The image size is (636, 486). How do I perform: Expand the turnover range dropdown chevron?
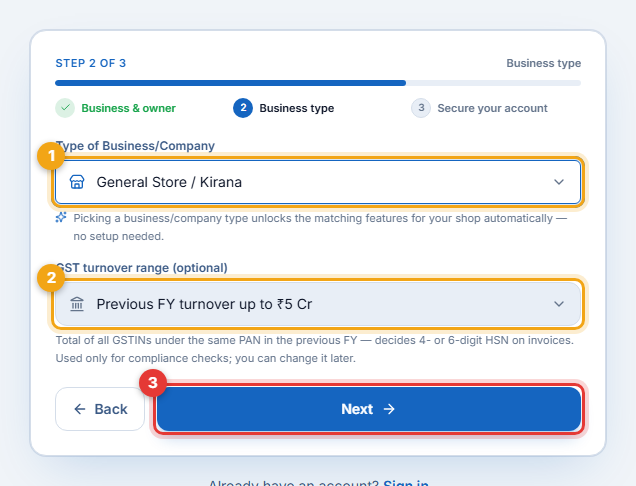click(559, 304)
